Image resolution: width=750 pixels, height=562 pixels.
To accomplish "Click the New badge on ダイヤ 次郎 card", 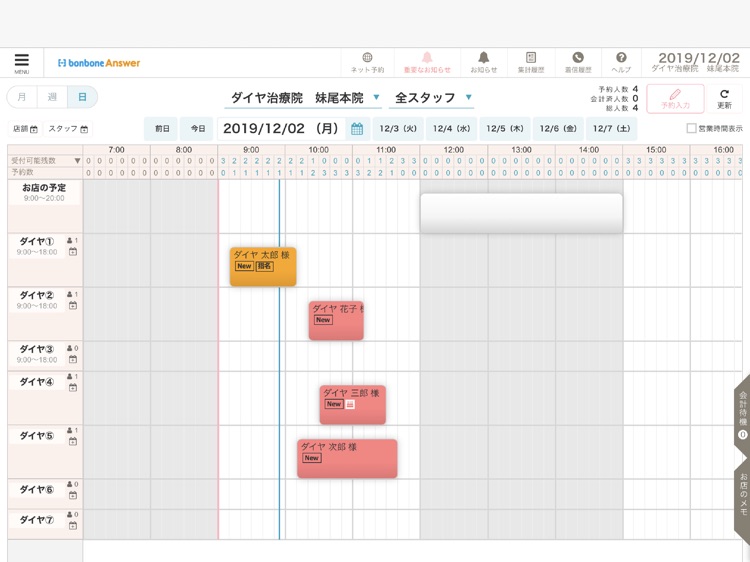I will (x=311, y=458).
